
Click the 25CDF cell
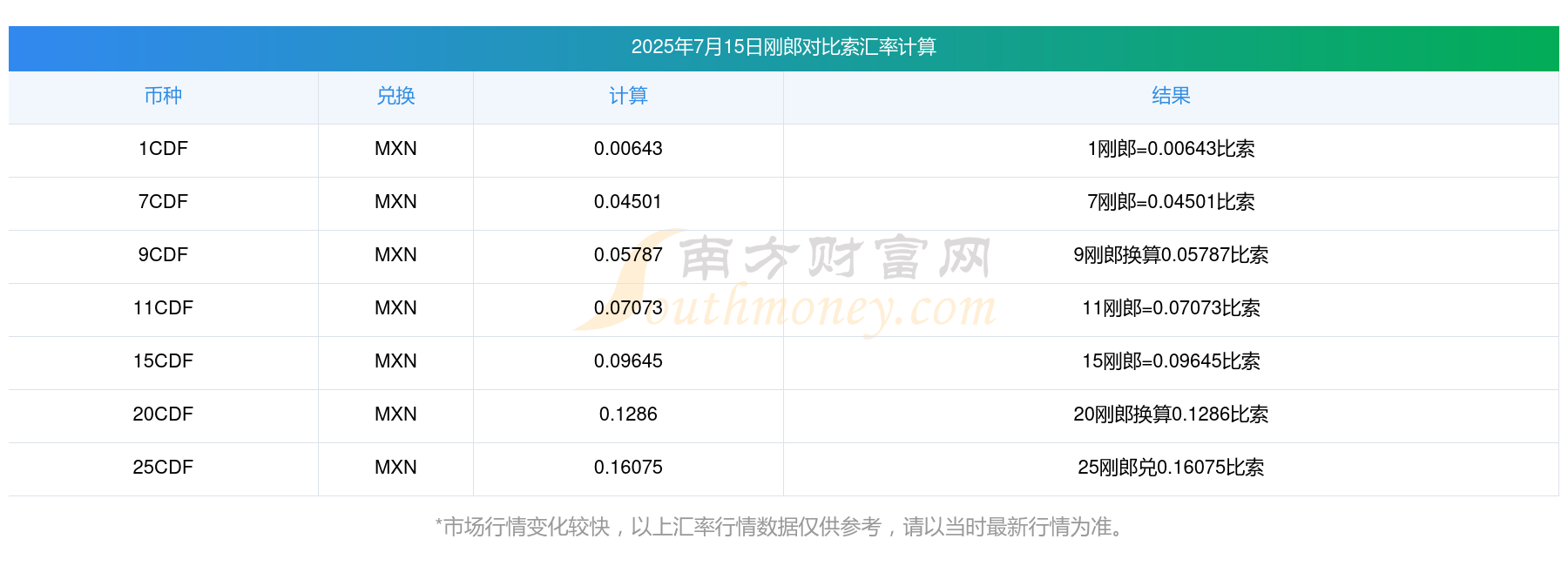coord(163,468)
